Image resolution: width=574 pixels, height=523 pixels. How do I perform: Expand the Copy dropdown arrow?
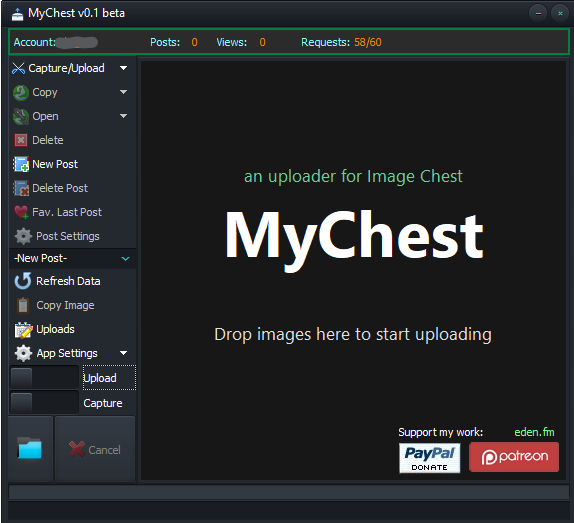point(124,92)
